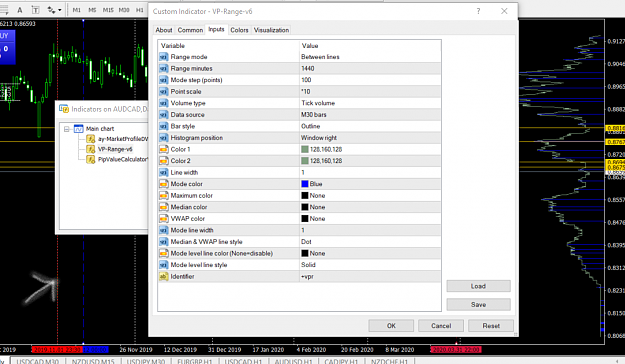Switch to the USDCAD,M30 chart tab
The height and width of the screenshot is (364, 625).
tap(37, 361)
